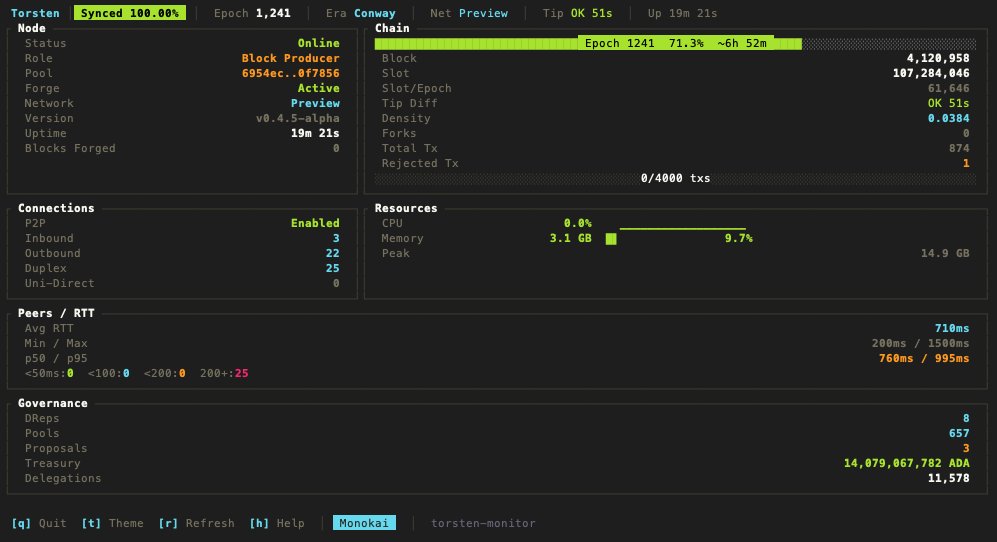Click Slot/Epoch value 61,646
Viewport: 997px width, 542px height.
click(949, 88)
